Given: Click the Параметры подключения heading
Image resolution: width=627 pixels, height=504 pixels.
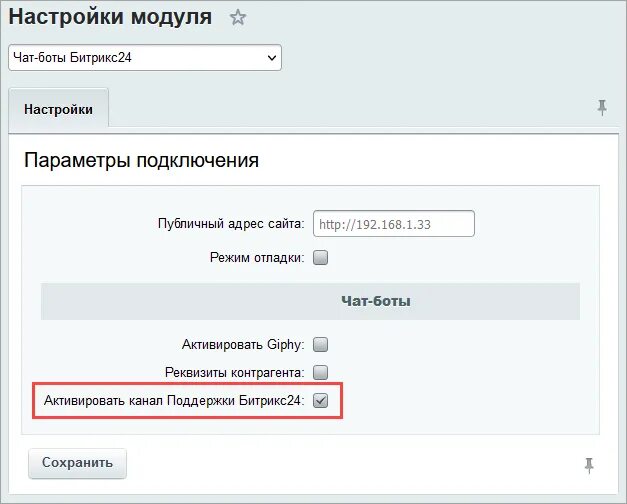Looking at the screenshot, I should (x=142, y=160).
